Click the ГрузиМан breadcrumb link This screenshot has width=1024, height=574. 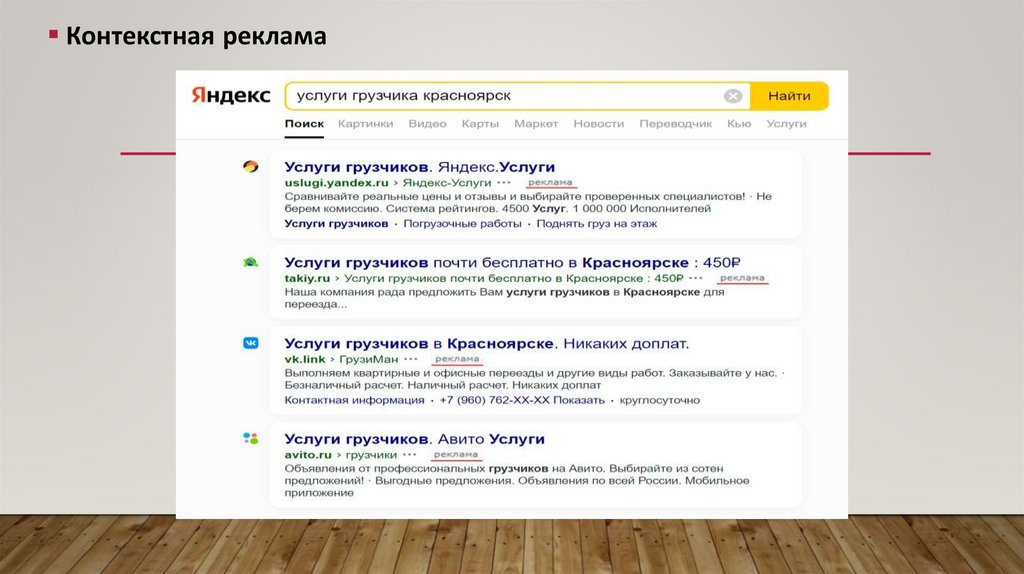pos(368,359)
